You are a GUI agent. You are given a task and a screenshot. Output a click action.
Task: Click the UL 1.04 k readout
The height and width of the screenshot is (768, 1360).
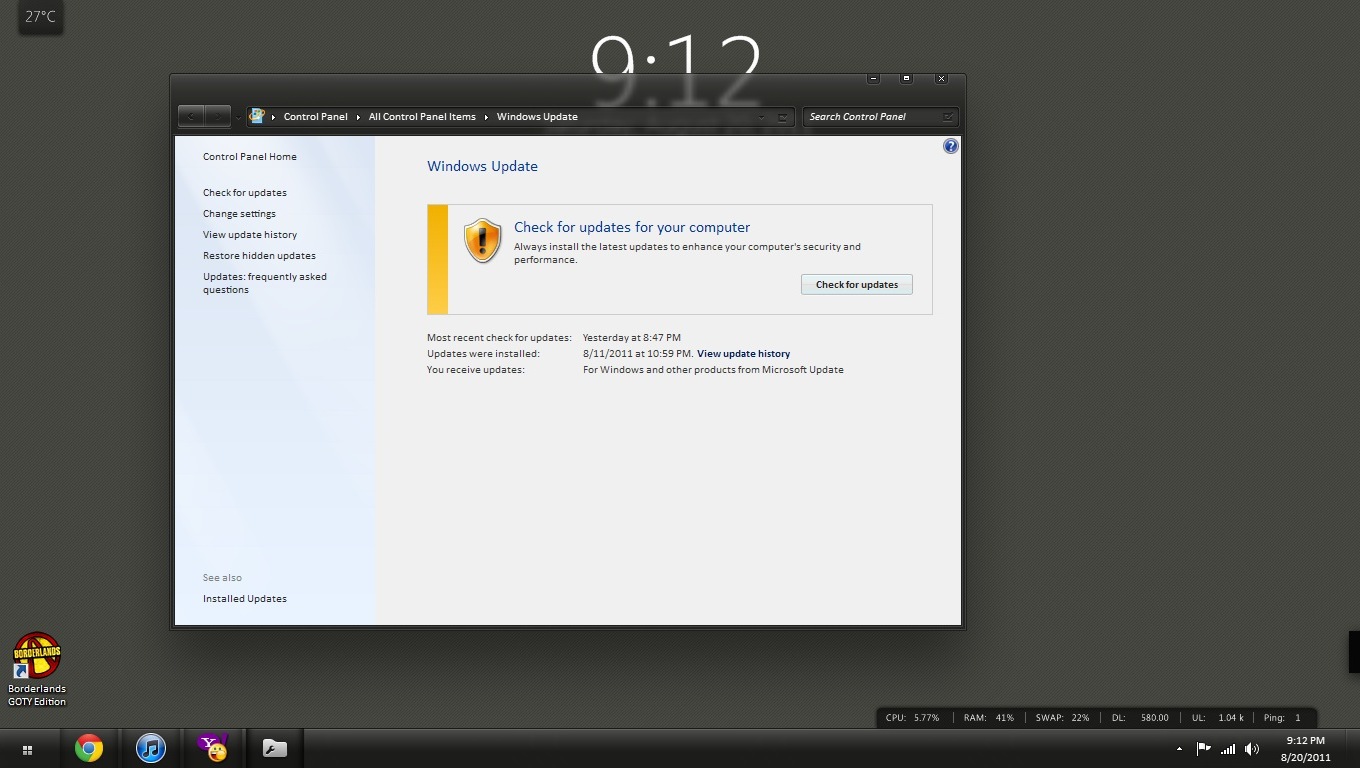point(1217,718)
